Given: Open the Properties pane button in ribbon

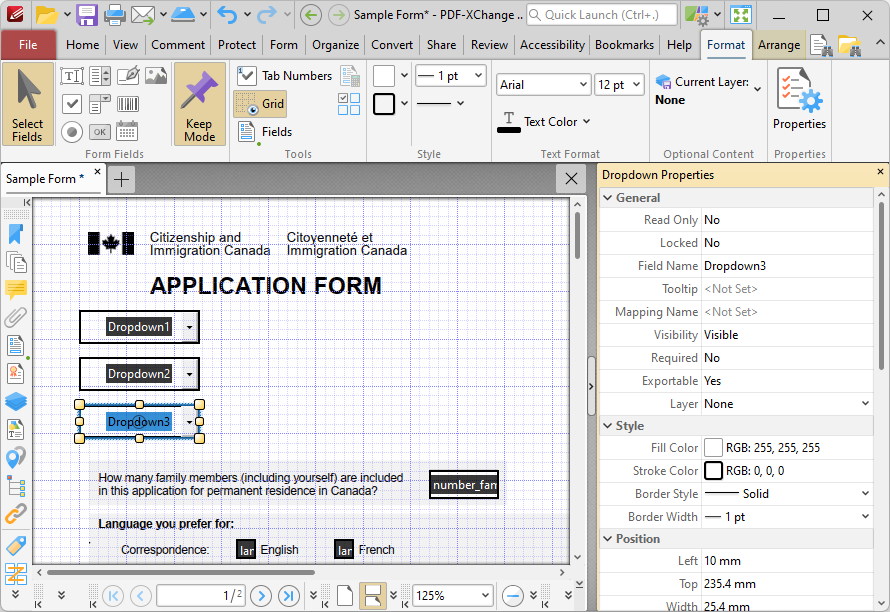Looking at the screenshot, I should [799, 99].
